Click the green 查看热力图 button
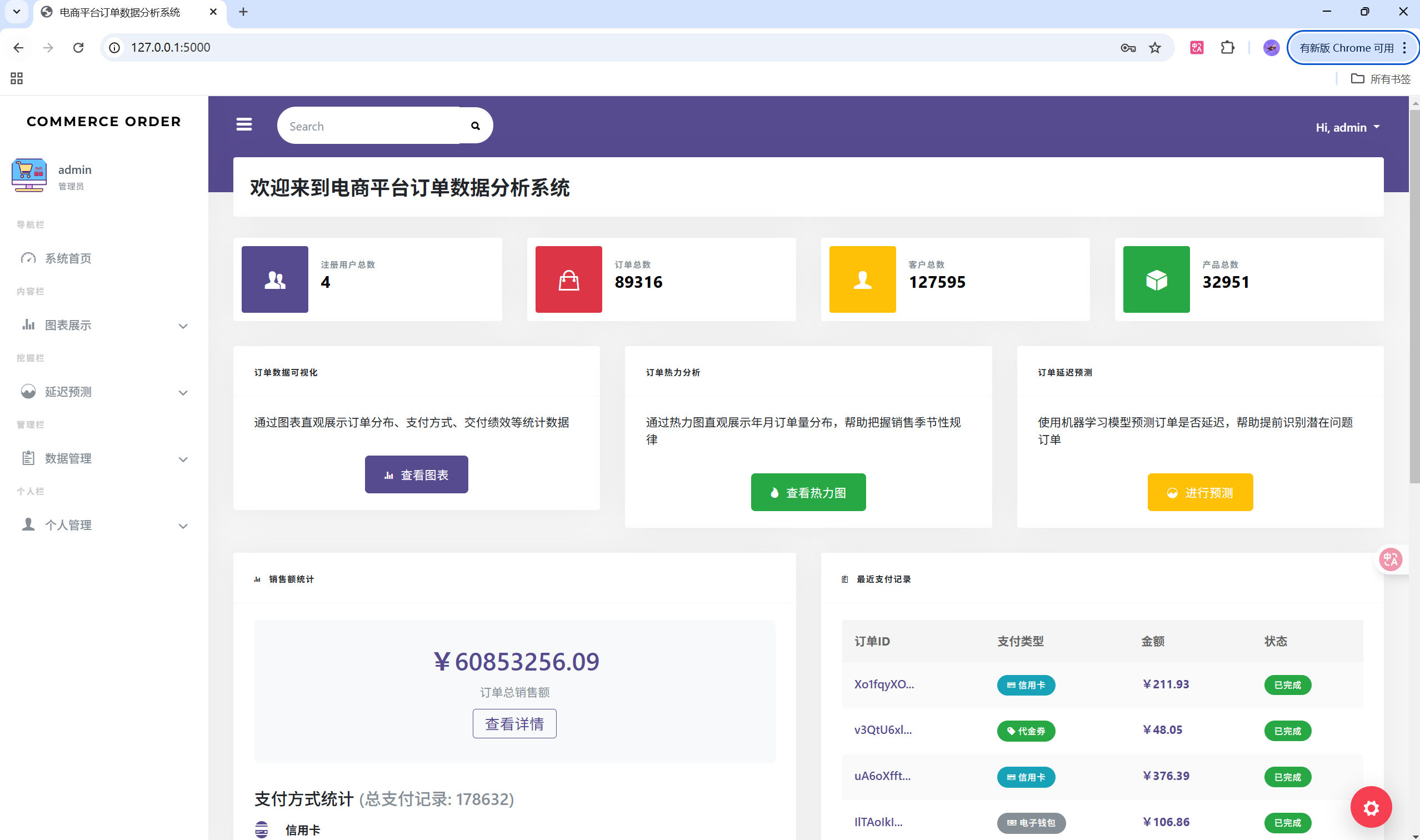 point(808,492)
